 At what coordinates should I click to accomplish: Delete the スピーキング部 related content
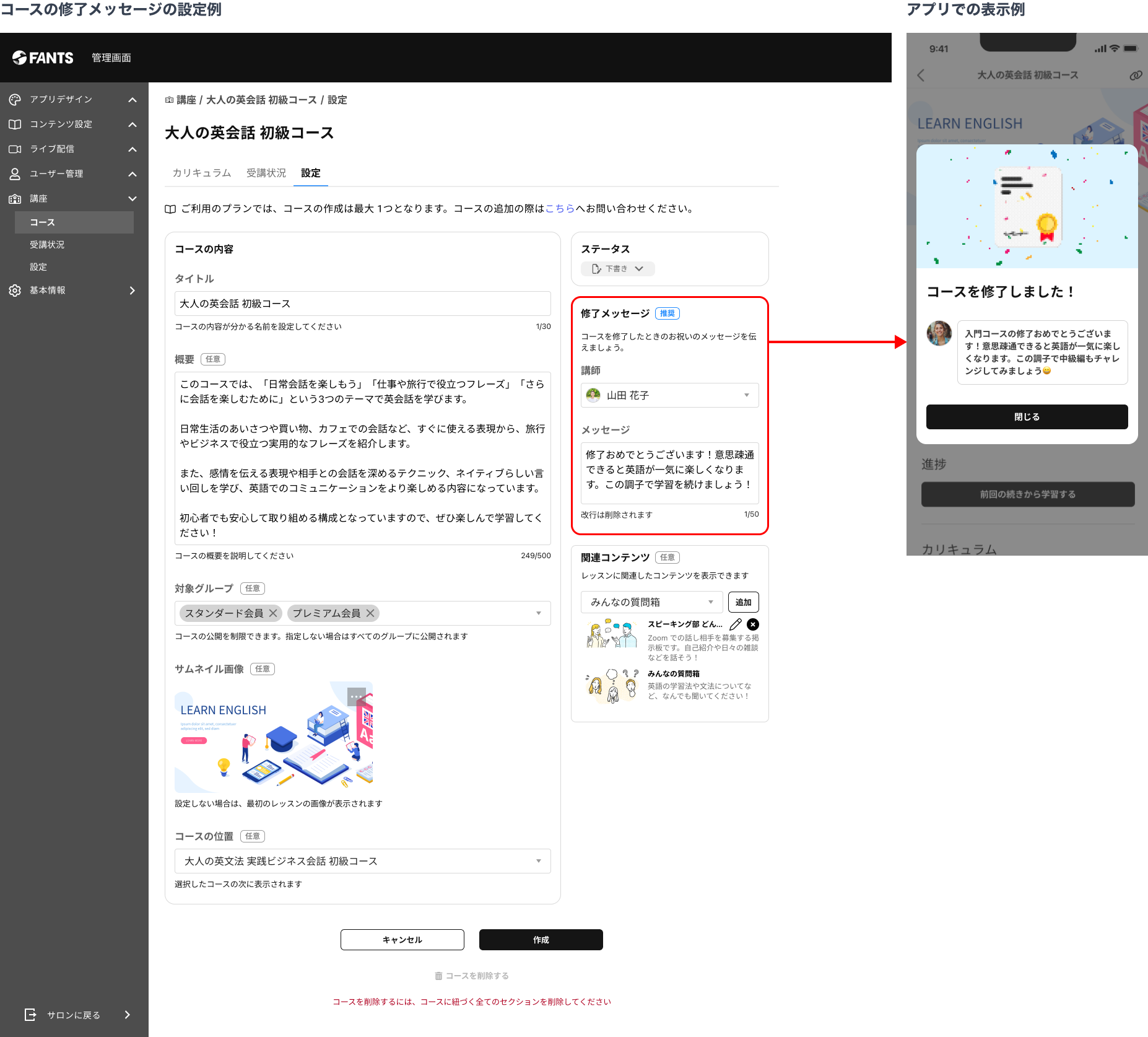pyautogui.click(x=753, y=624)
